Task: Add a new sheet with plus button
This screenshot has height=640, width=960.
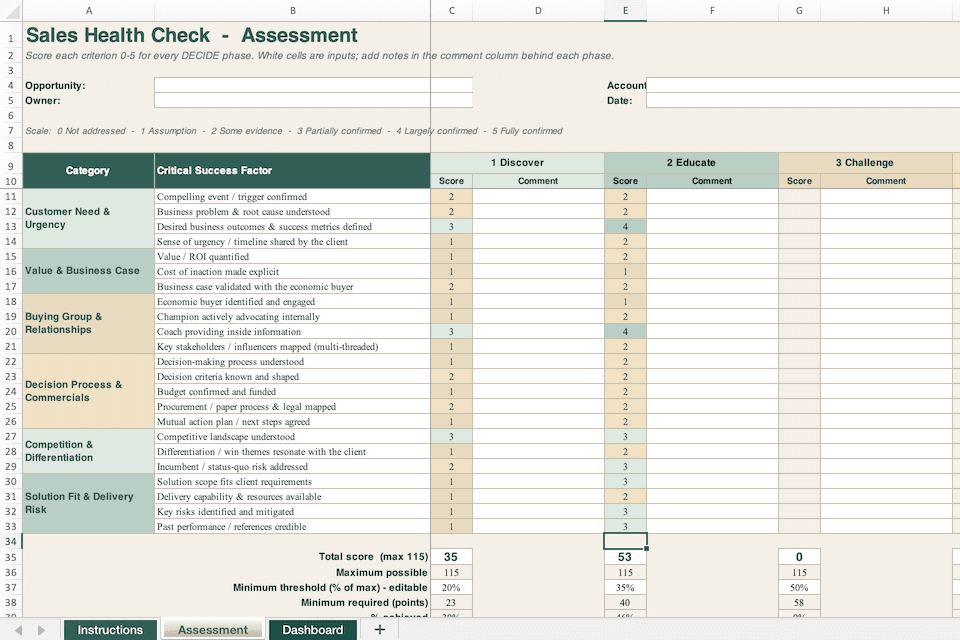Action: 380,630
